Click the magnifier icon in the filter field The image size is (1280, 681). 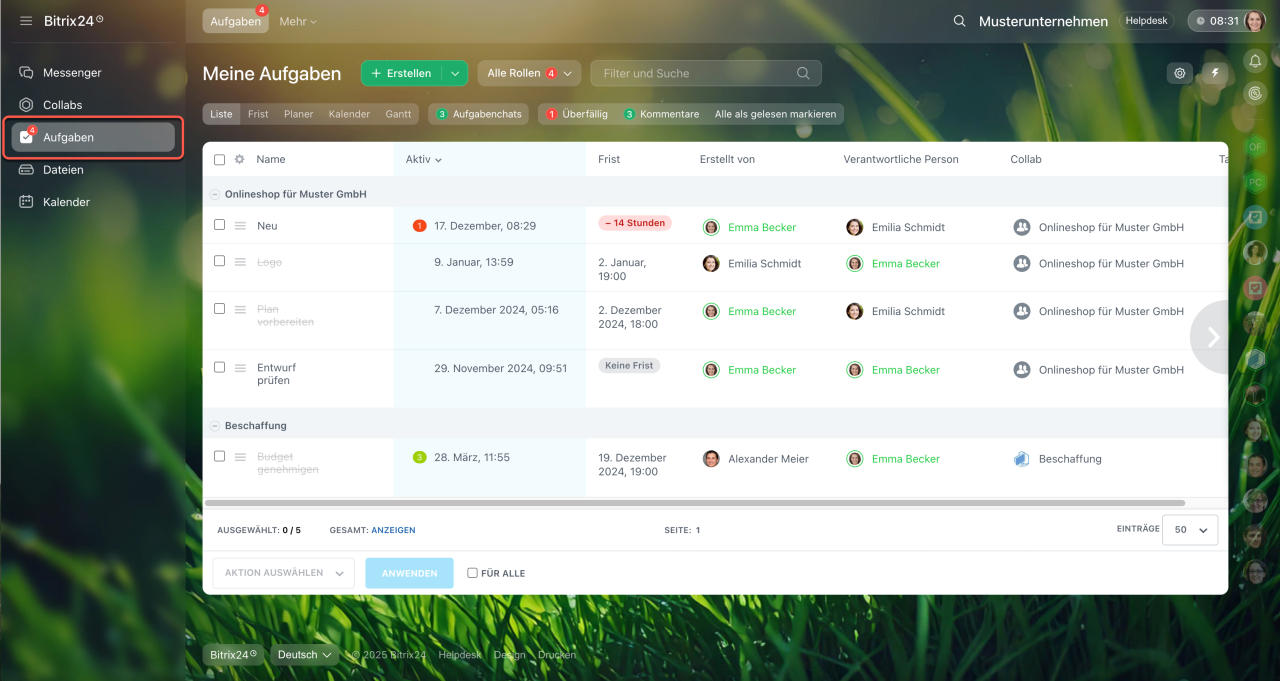pos(803,73)
